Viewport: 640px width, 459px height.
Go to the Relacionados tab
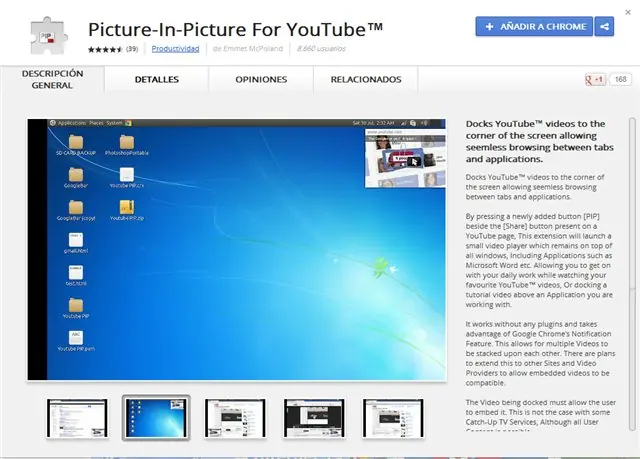366,80
